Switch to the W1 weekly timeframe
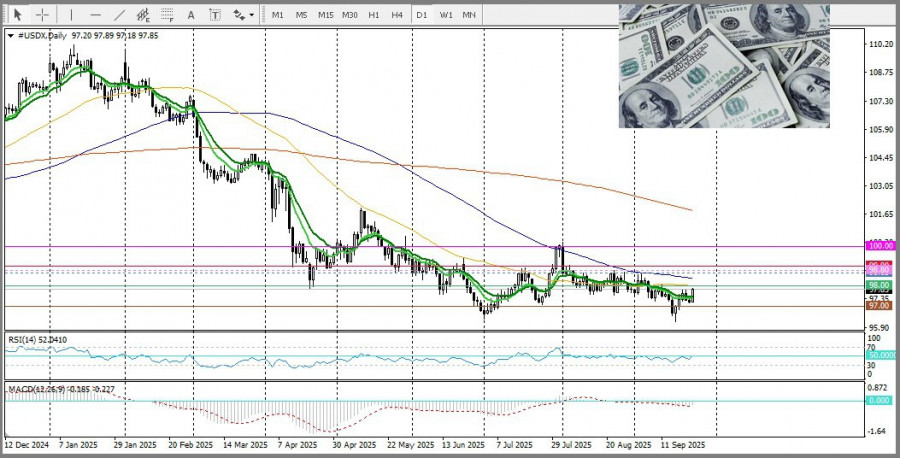This screenshot has height=458, width=900. click(x=446, y=15)
